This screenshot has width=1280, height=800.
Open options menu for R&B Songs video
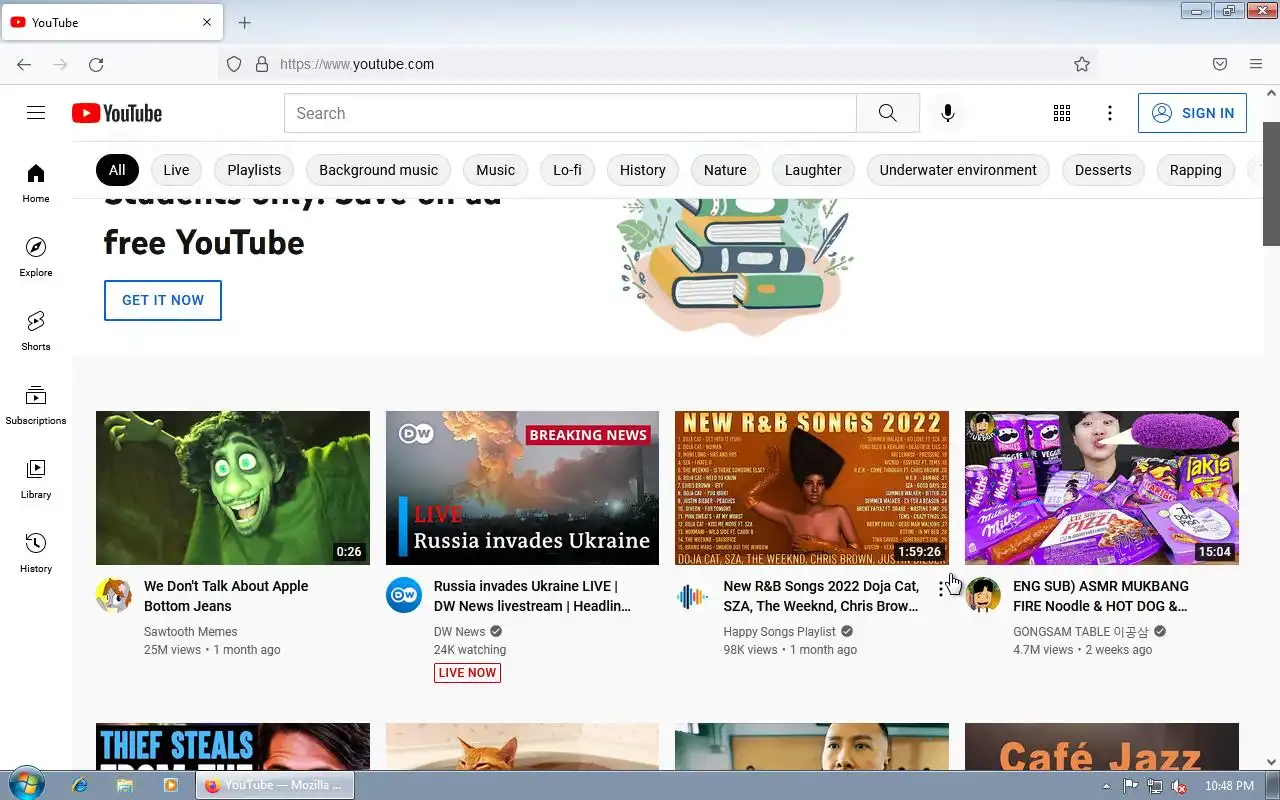[x=941, y=588]
